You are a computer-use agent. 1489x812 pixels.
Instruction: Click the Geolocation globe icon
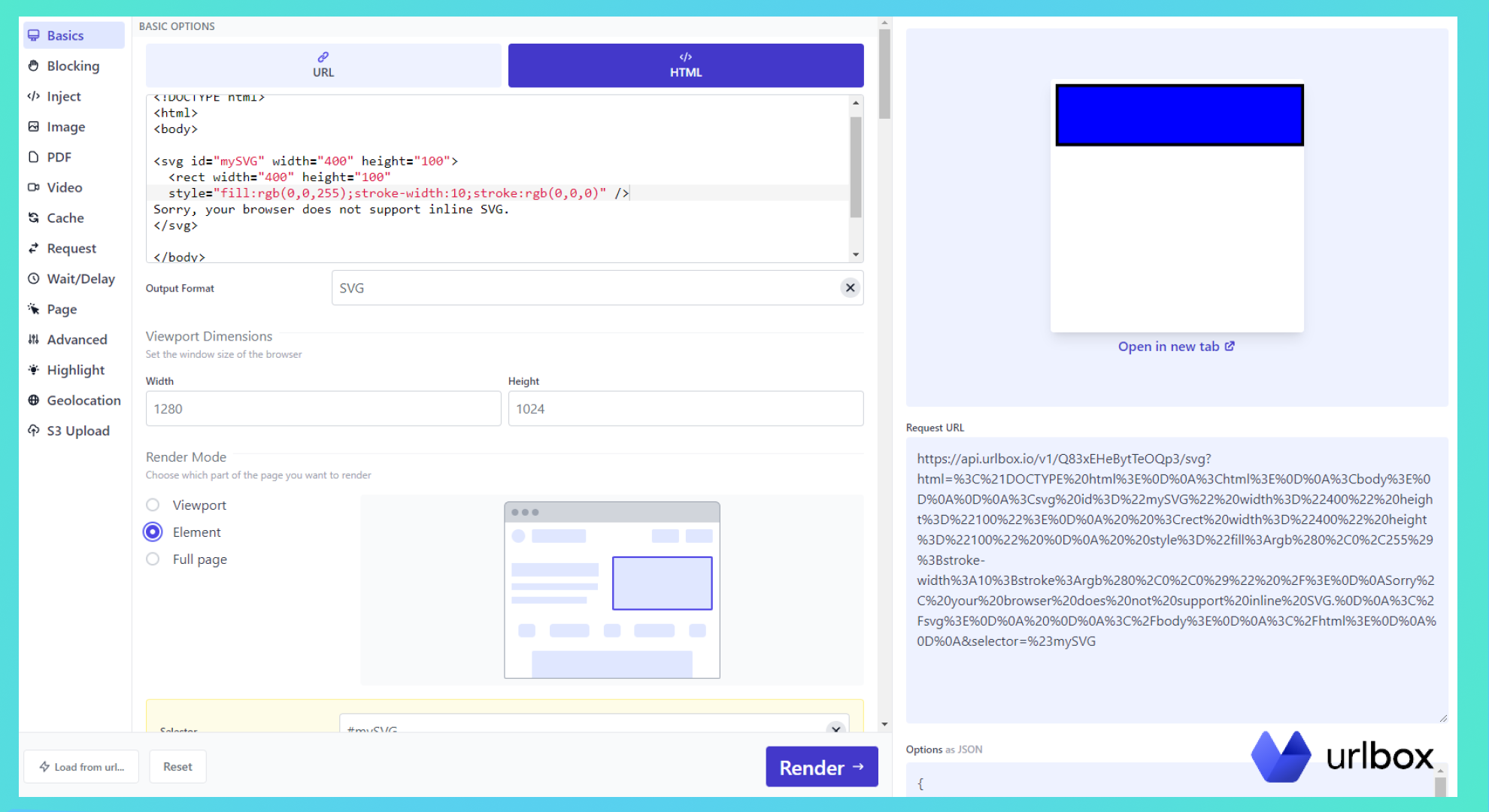pyautogui.click(x=34, y=401)
